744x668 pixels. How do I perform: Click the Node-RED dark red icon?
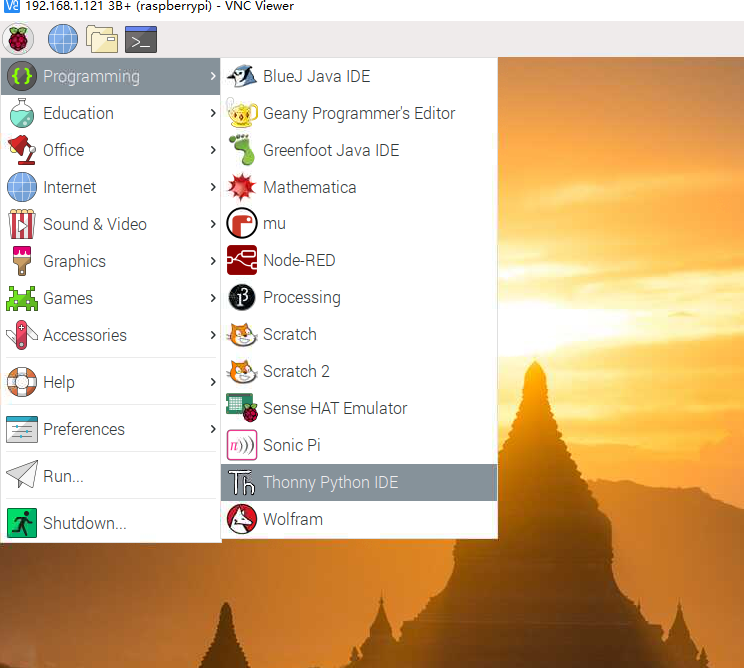point(242,260)
